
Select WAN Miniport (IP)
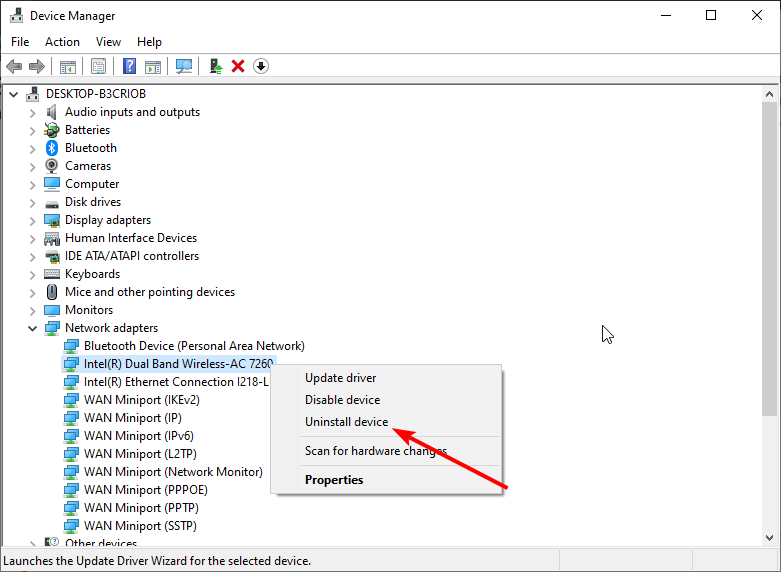pos(132,418)
